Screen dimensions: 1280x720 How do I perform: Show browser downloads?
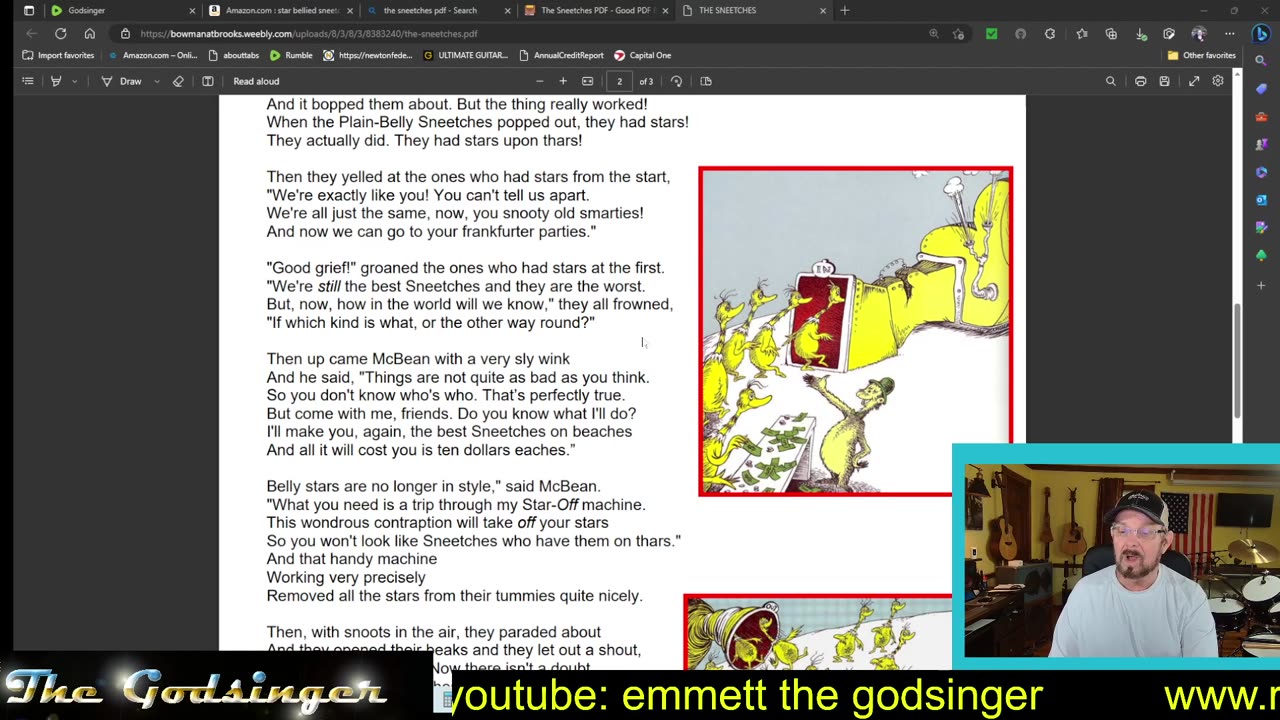coord(1141,34)
